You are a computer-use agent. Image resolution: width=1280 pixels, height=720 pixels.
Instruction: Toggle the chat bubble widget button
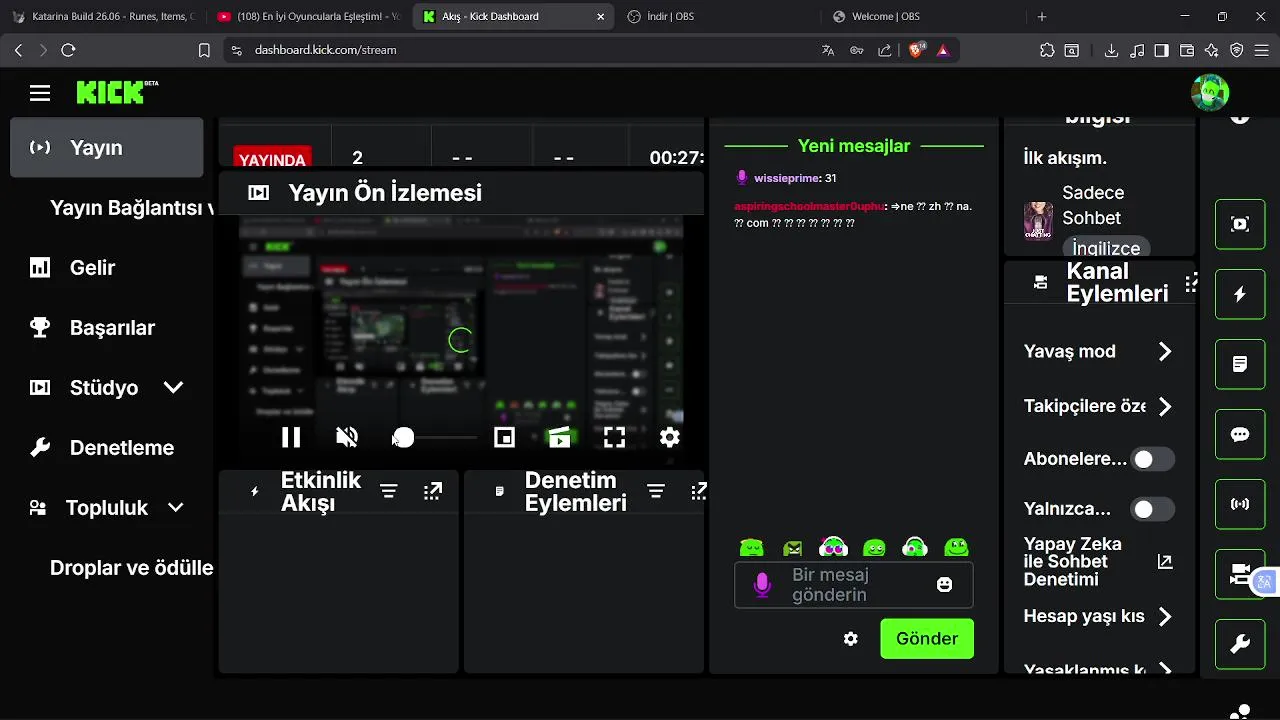1240,434
